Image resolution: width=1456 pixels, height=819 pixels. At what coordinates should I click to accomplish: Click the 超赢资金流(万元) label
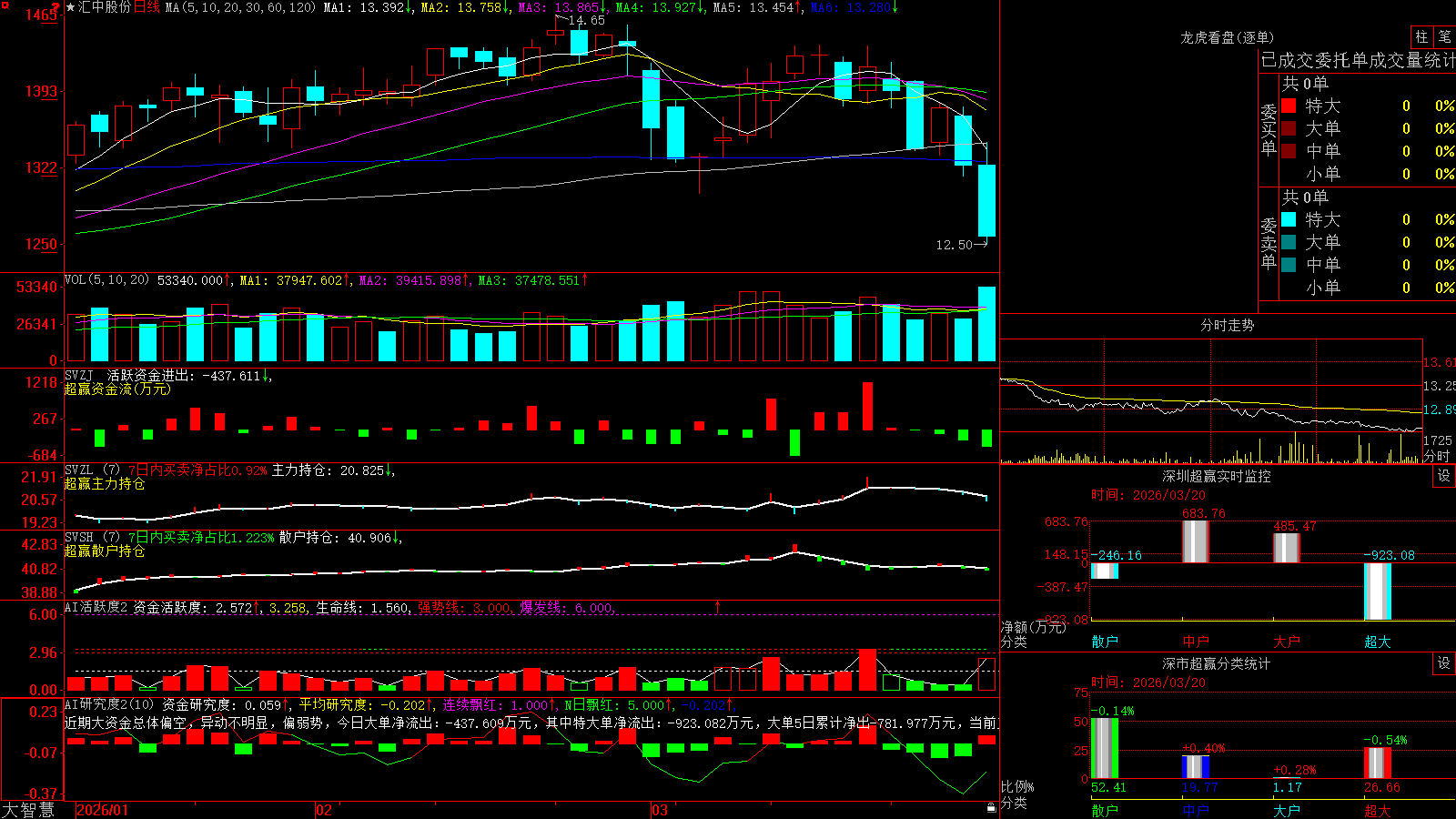(117, 389)
